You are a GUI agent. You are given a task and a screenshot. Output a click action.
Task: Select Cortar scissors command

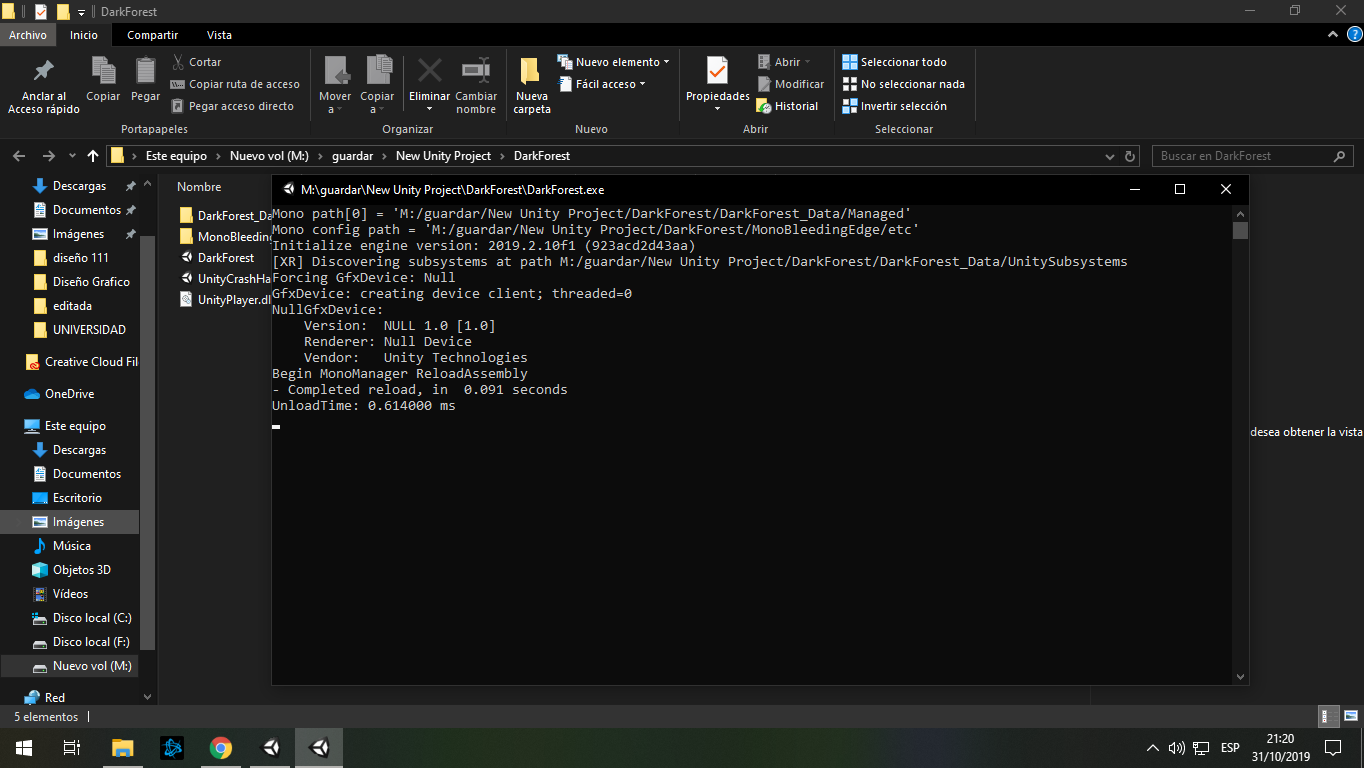point(196,62)
